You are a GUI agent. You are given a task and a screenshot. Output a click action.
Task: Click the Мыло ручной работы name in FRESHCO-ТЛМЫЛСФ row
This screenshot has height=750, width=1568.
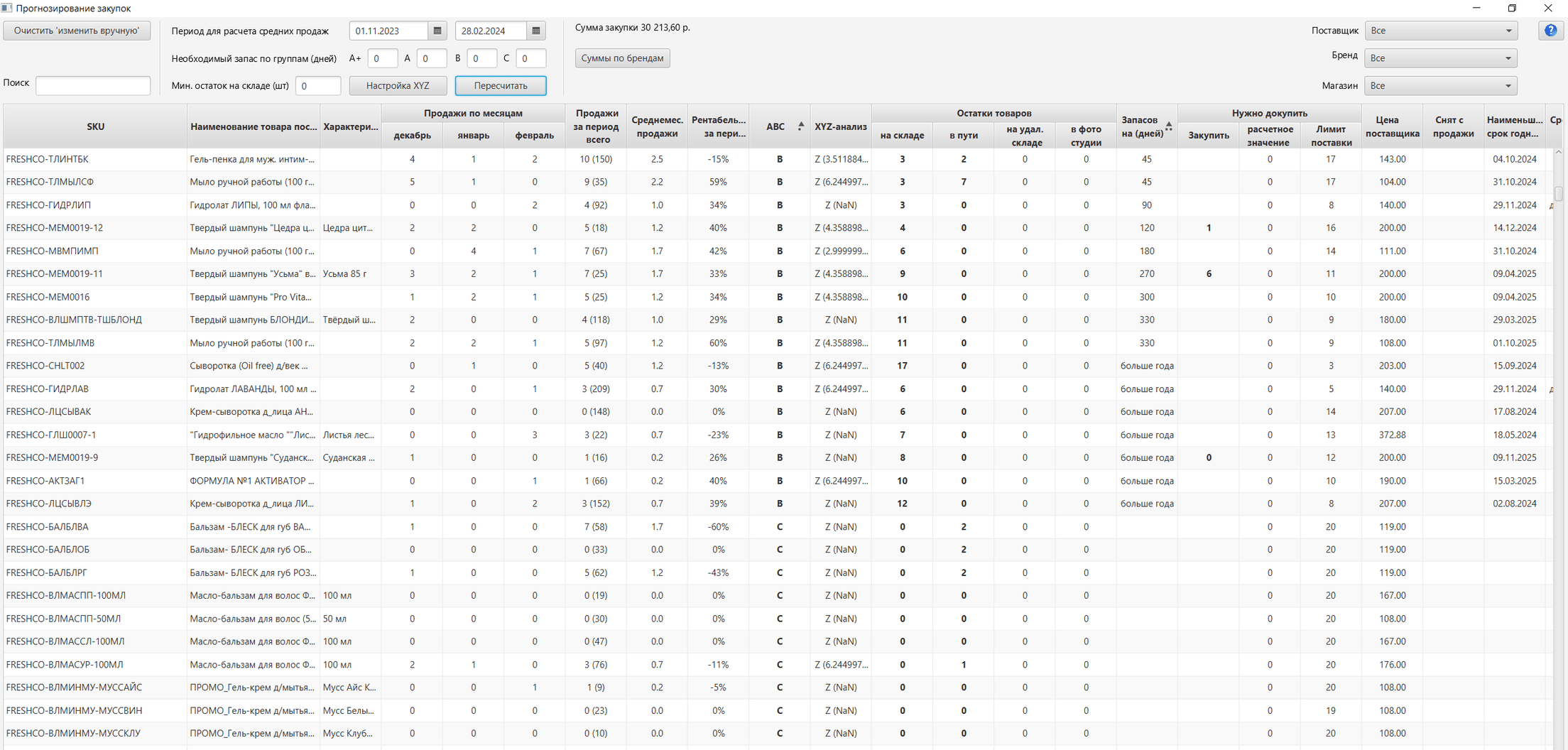[252, 182]
